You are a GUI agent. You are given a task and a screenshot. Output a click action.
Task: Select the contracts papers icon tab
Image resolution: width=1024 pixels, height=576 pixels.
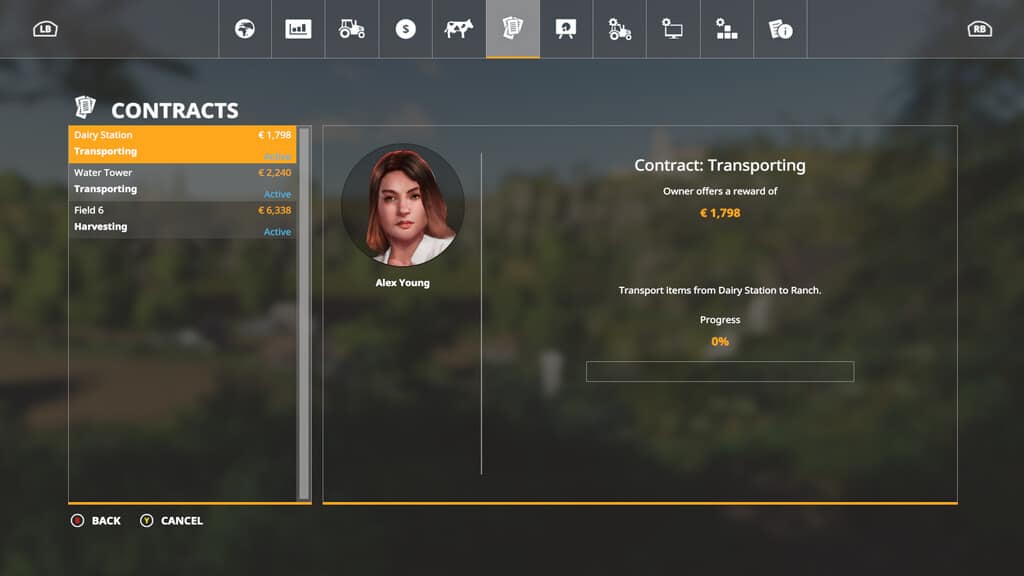coord(513,29)
